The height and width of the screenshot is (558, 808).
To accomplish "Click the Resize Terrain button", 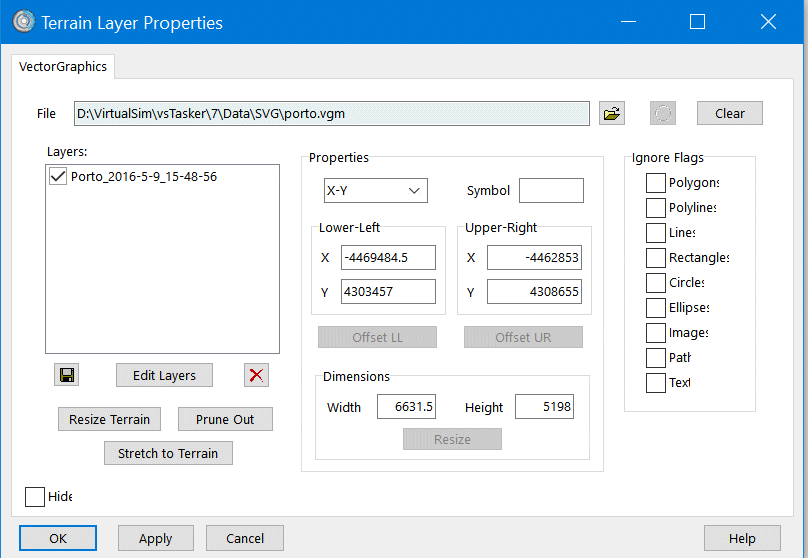I will tap(110, 419).
